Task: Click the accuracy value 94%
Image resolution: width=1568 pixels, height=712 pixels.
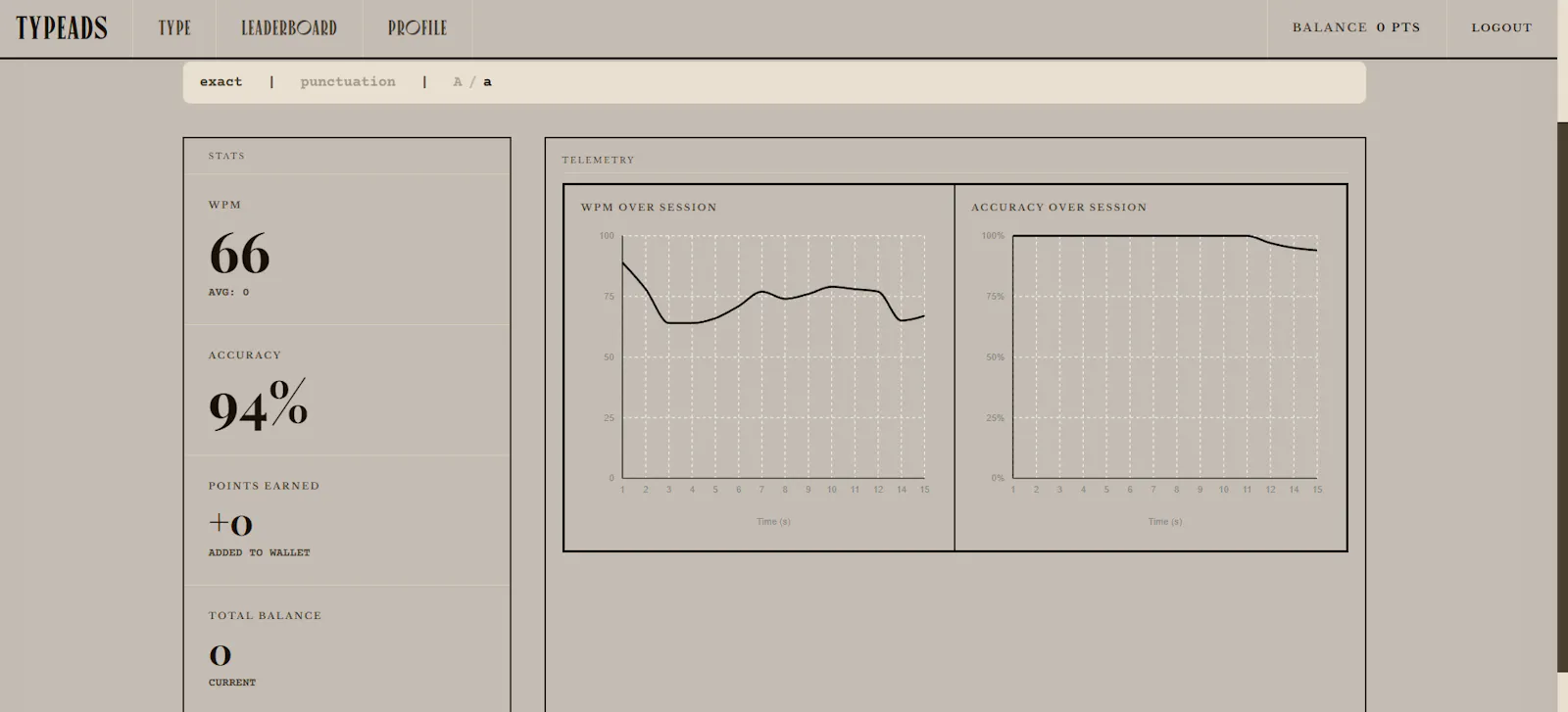Action: click(258, 404)
